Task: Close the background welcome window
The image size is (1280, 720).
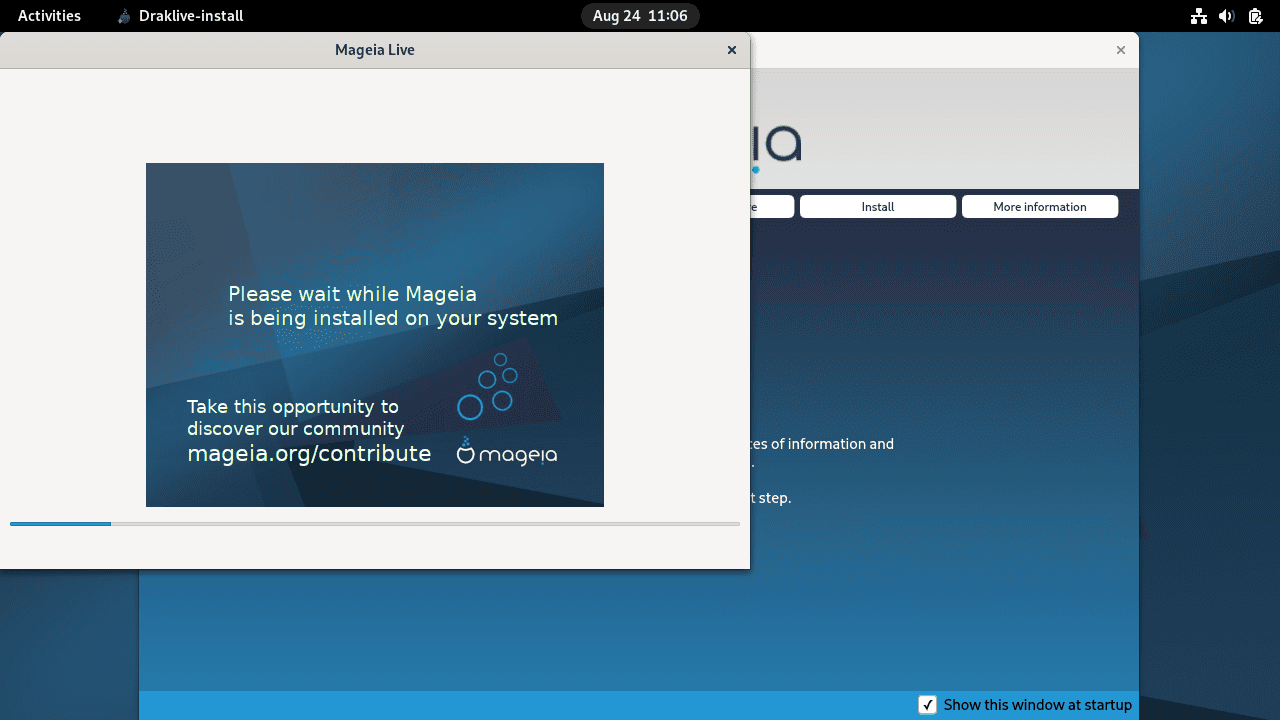Action: point(1121,50)
